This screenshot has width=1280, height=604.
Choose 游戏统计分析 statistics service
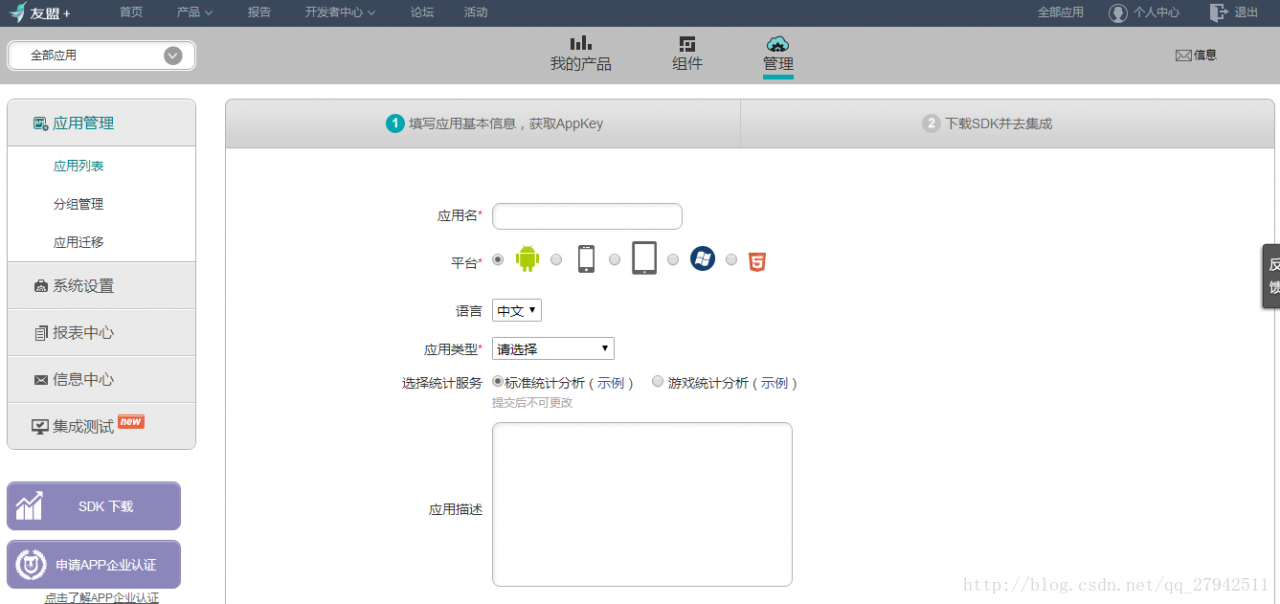[x=658, y=381]
